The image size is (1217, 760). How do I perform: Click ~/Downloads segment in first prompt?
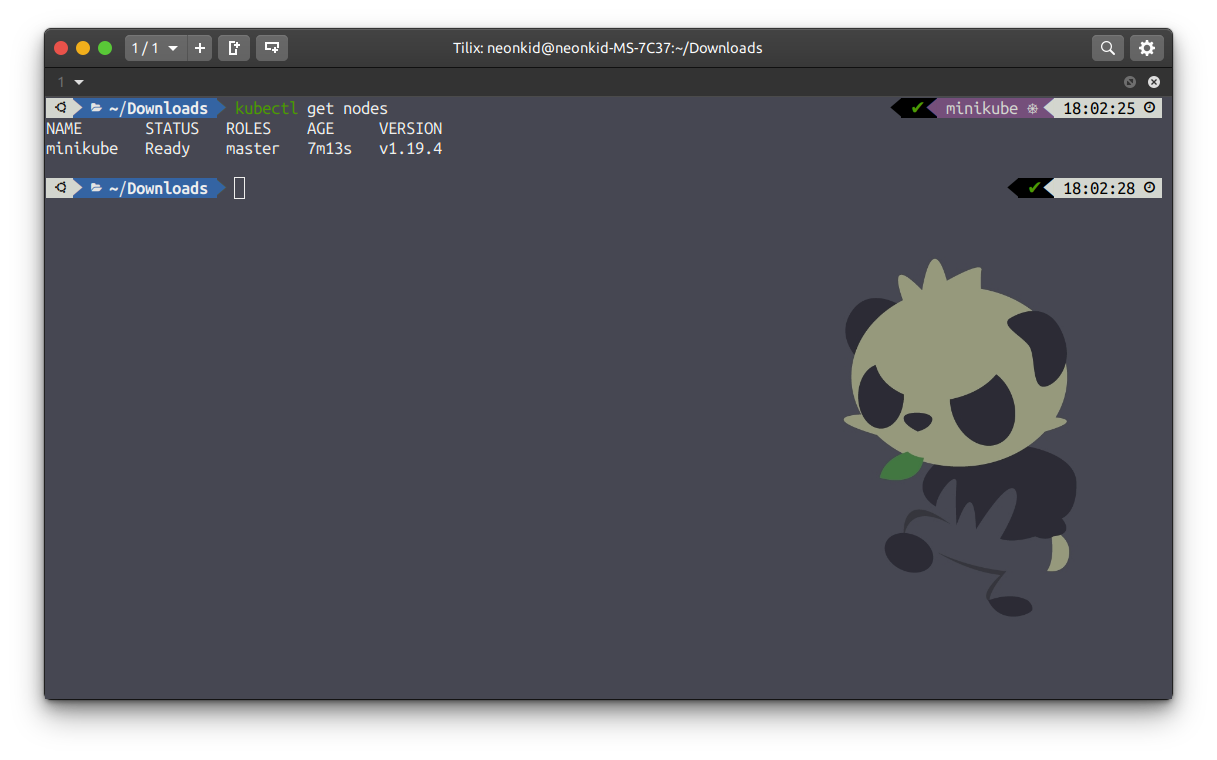pos(149,108)
